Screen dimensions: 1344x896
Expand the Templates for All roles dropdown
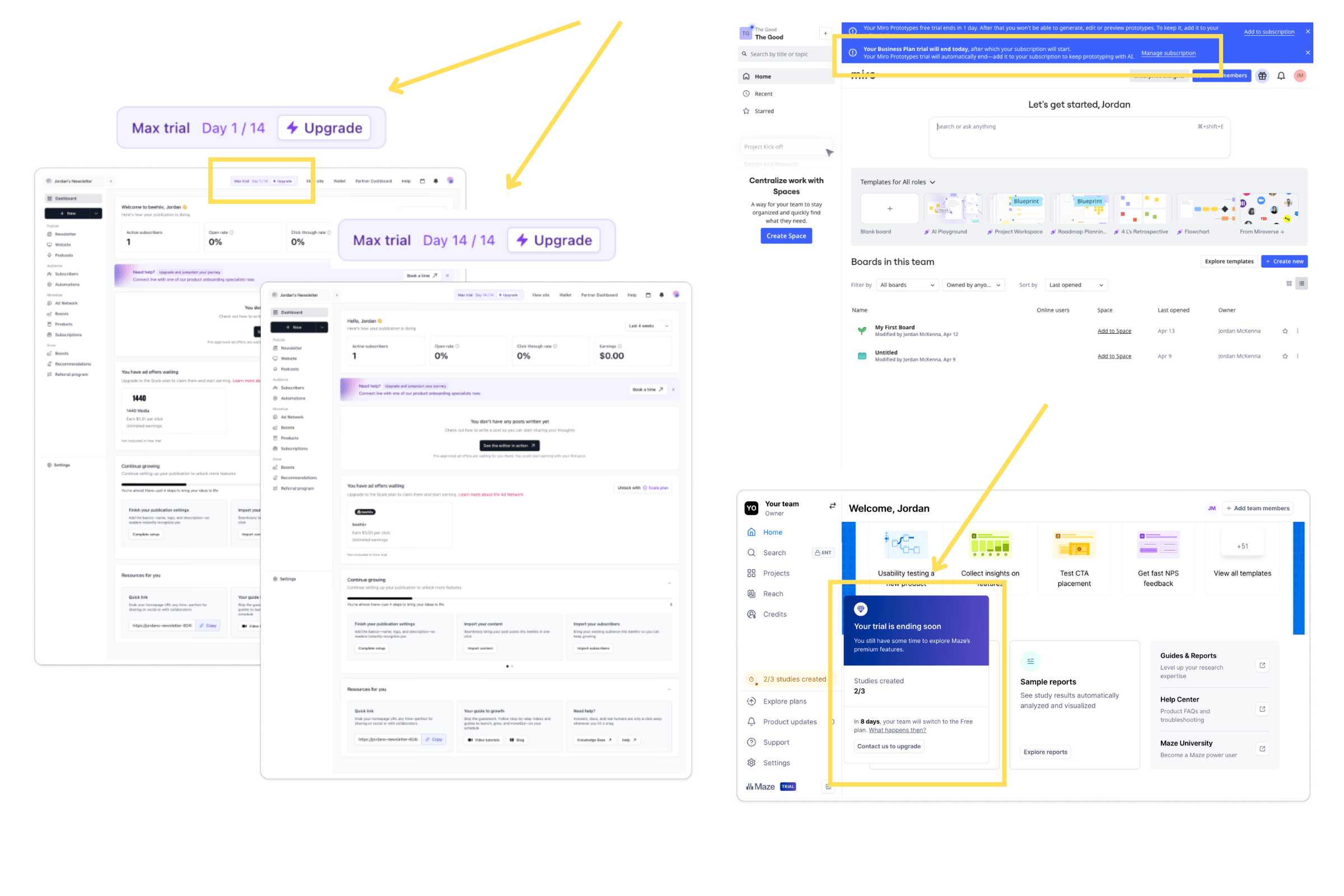pos(898,183)
